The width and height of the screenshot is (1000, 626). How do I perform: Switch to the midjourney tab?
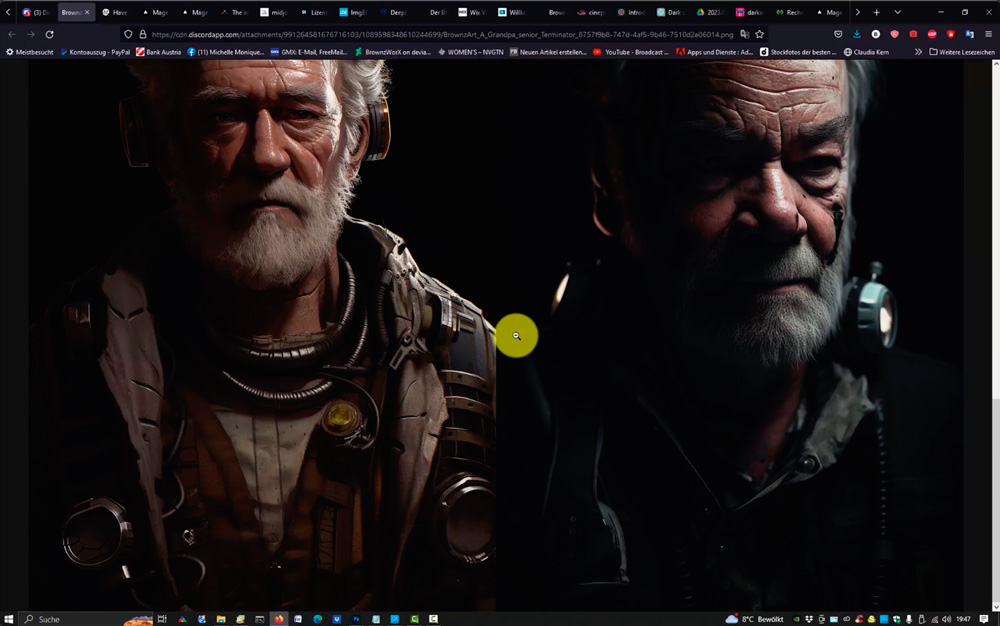point(278,12)
